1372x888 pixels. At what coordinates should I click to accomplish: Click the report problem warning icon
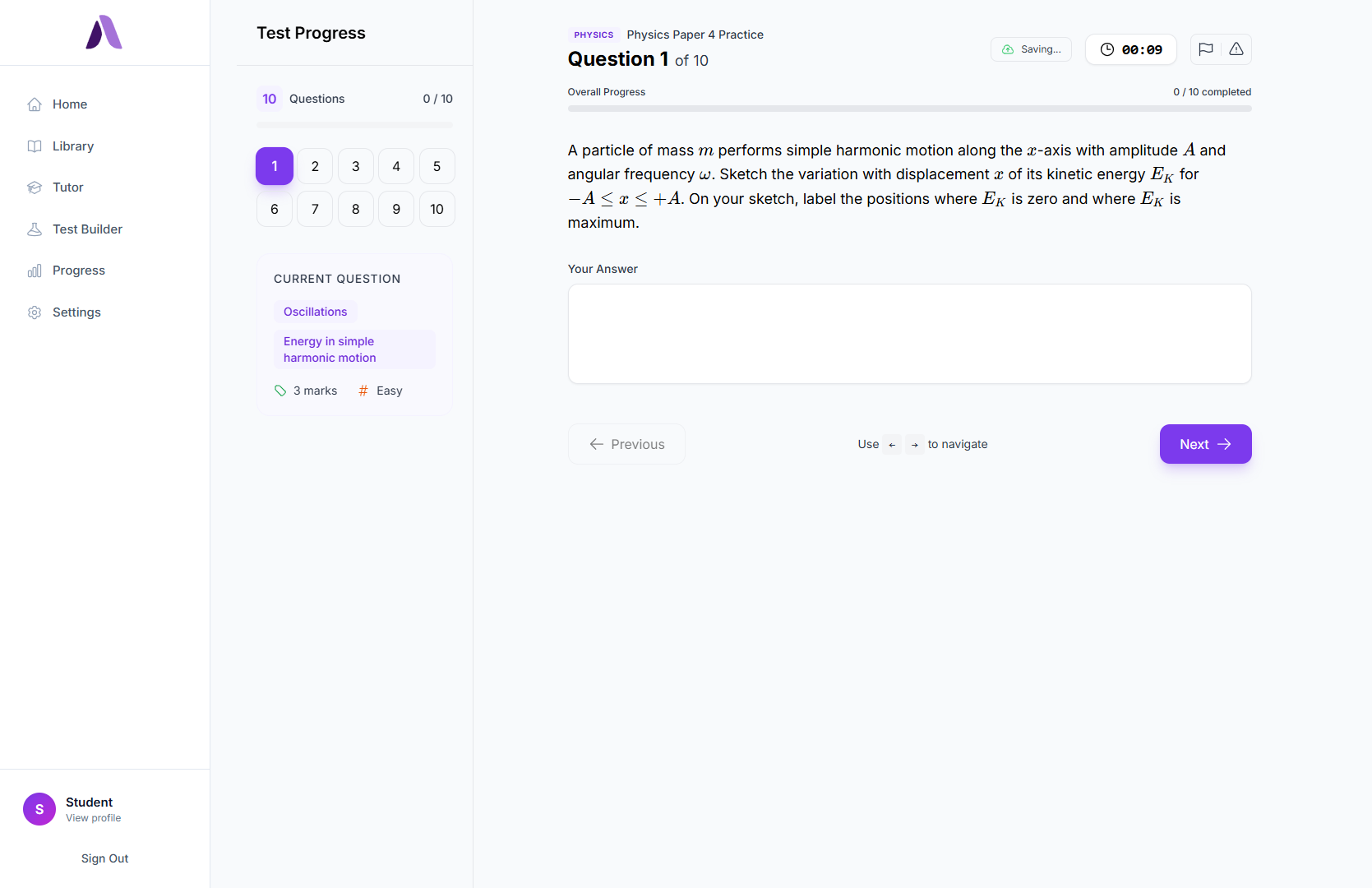(x=1236, y=49)
